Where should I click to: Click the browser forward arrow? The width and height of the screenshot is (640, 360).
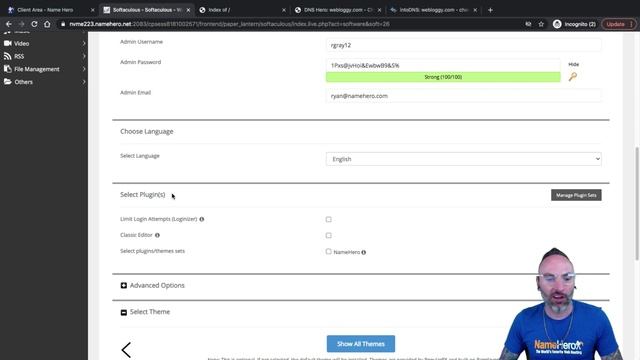[21, 24]
